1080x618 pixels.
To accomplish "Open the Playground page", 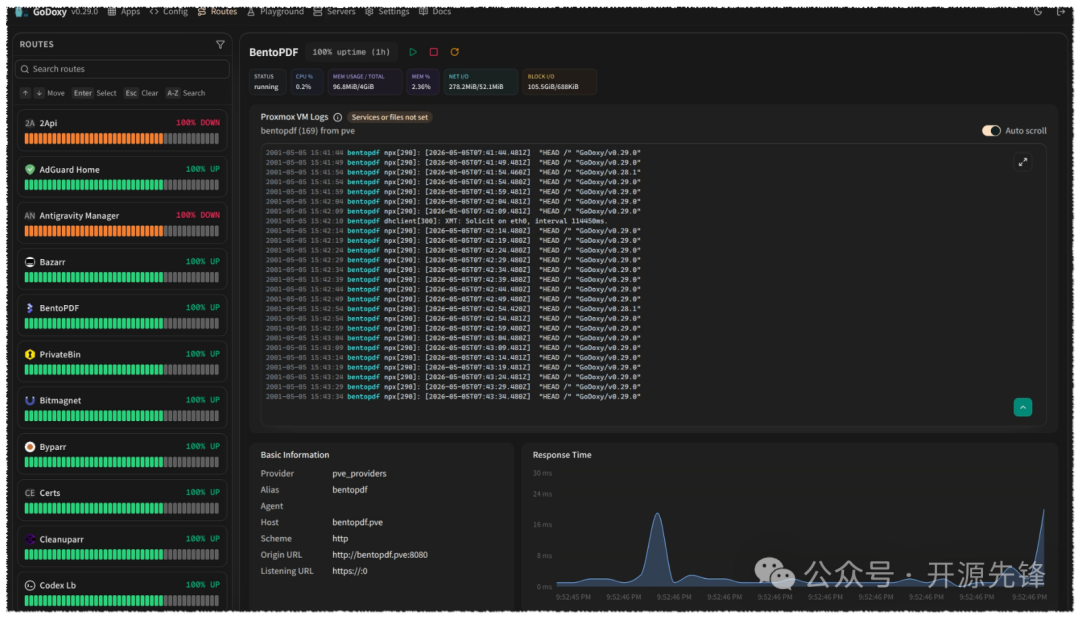I will [275, 11].
